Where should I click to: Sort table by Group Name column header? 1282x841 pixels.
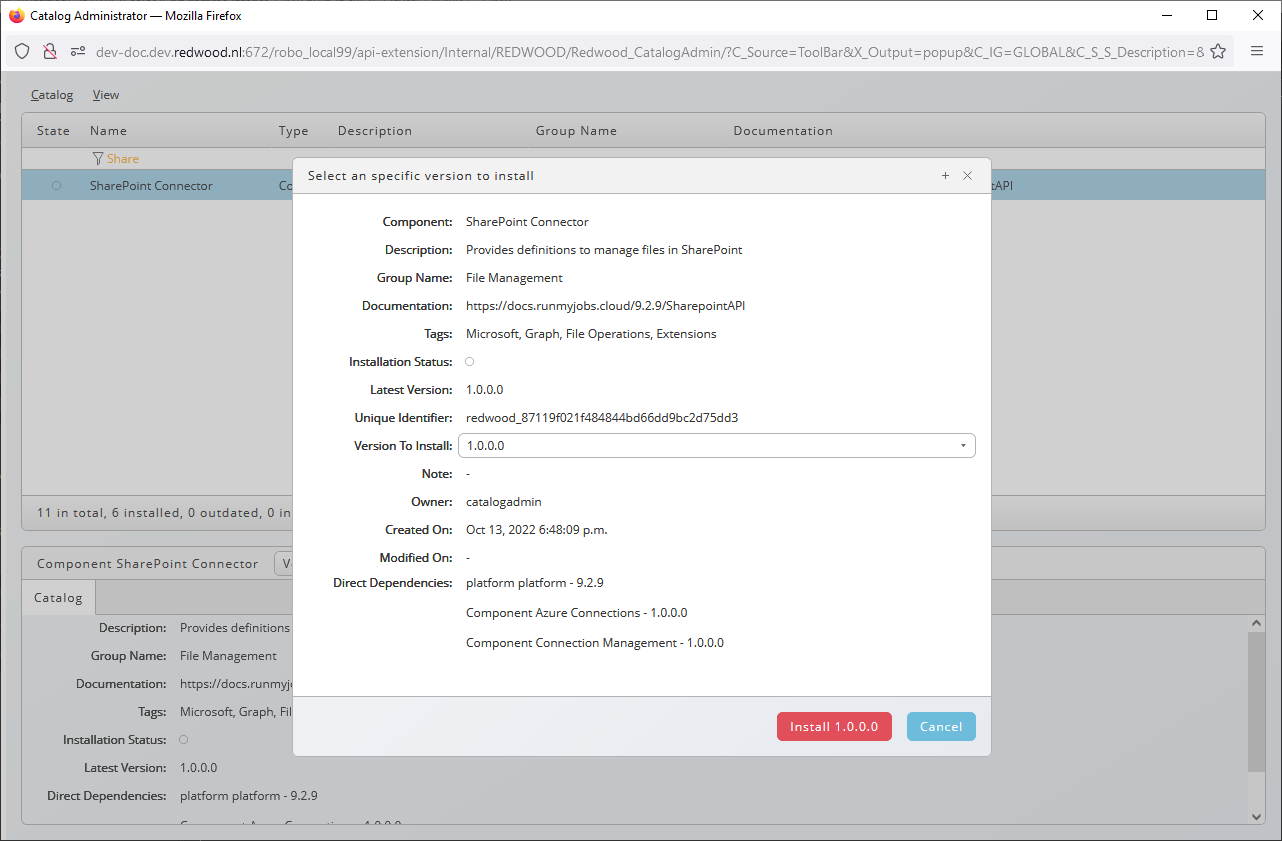(x=576, y=131)
